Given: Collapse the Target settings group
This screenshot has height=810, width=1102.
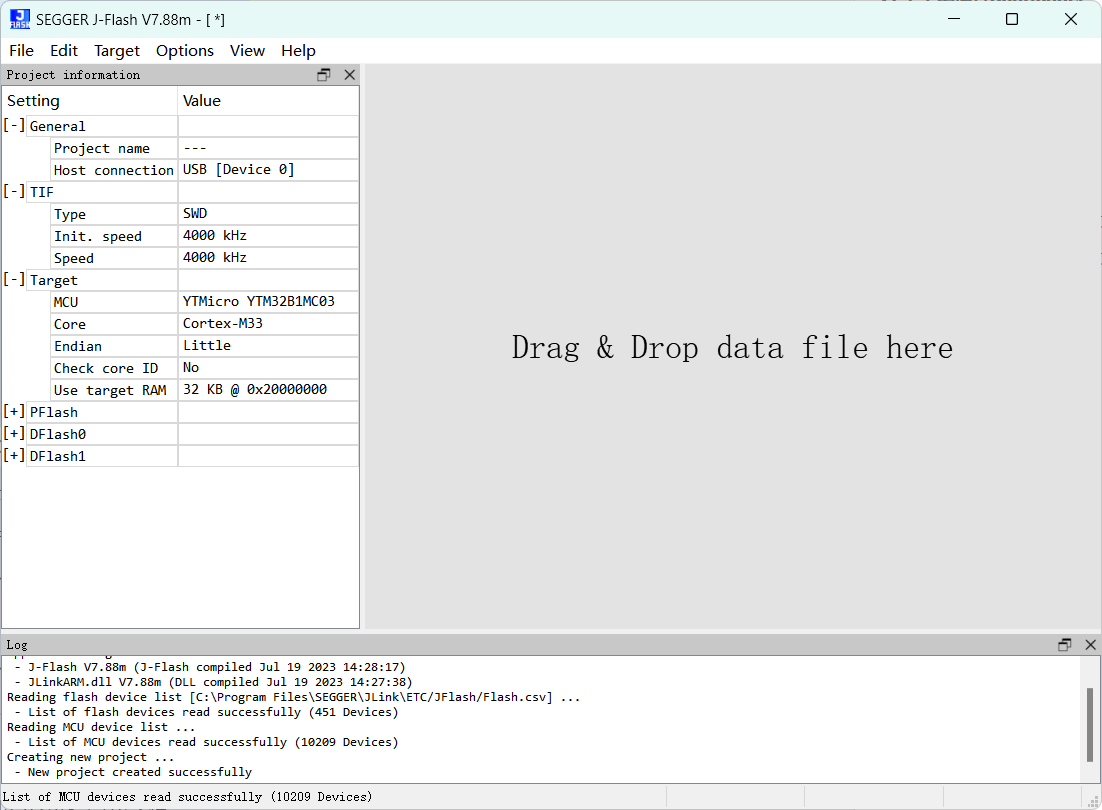Looking at the screenshot, I should pyautogui.click(x=14, y=280).
